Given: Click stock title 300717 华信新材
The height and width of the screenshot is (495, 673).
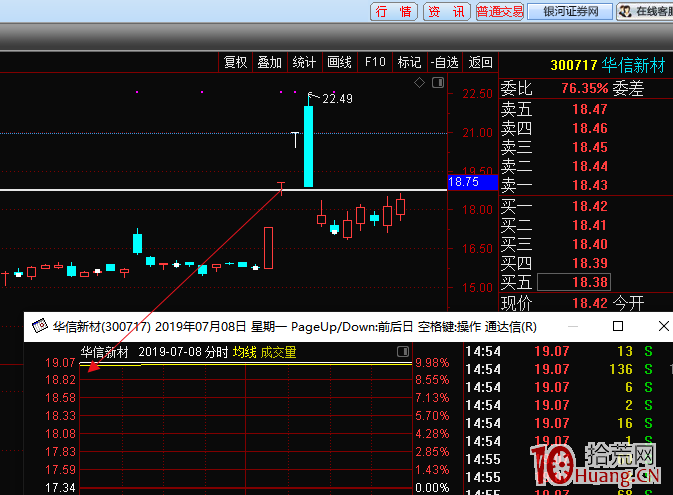Looking at the screenshot, I should (x=608, y=65).
